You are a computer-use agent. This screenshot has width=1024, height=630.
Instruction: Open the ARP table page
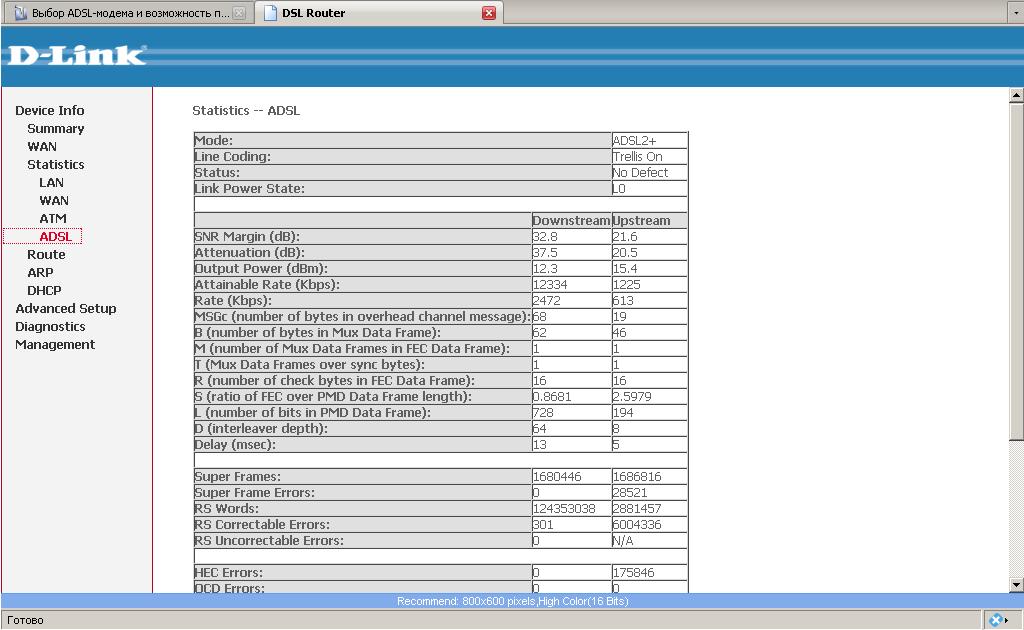coord(40,272)
